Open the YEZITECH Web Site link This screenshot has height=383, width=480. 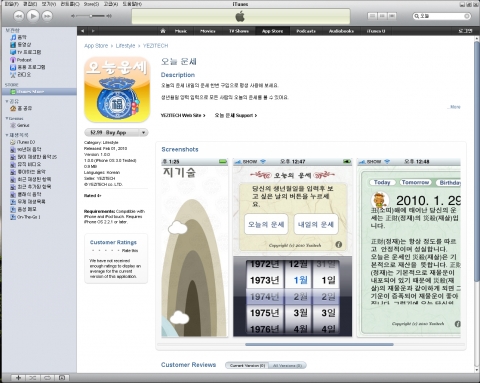tap(183, 115)
